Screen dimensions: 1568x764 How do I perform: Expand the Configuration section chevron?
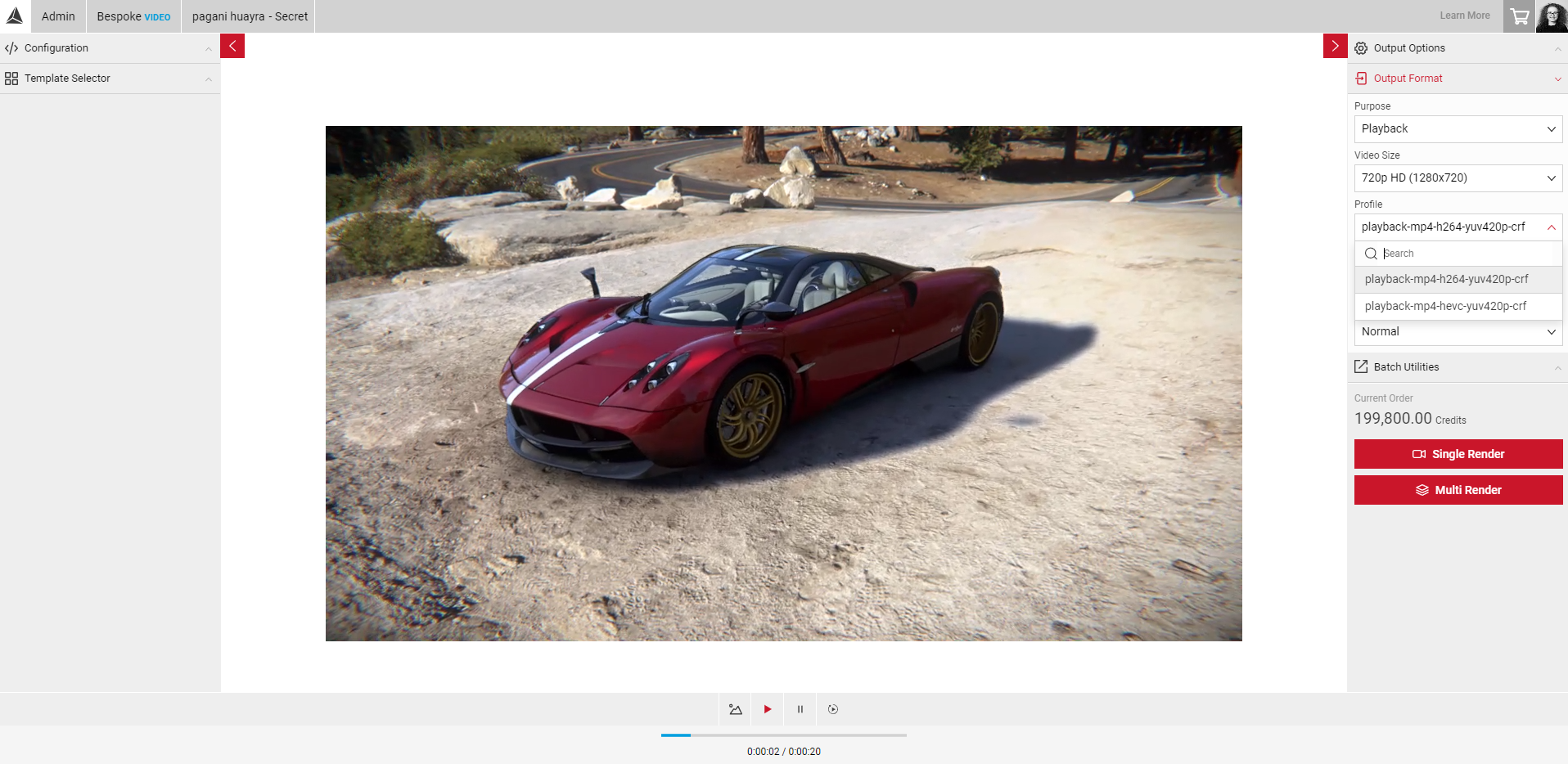(x=209, y=49)
